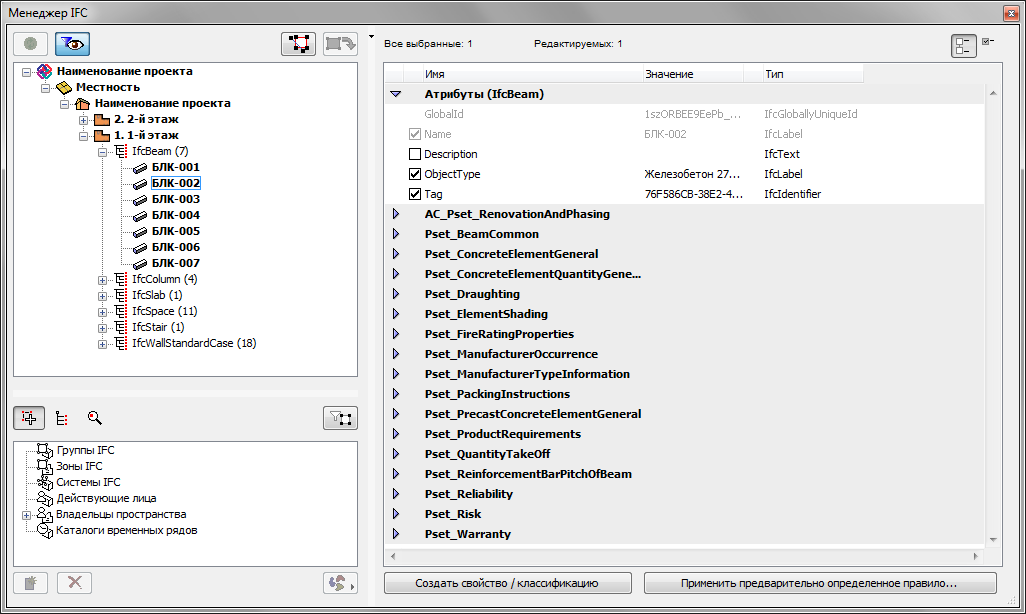This screenshot has height=614, width=1026.
Task: Click the tree structure view icon
Action: point(62,418)
